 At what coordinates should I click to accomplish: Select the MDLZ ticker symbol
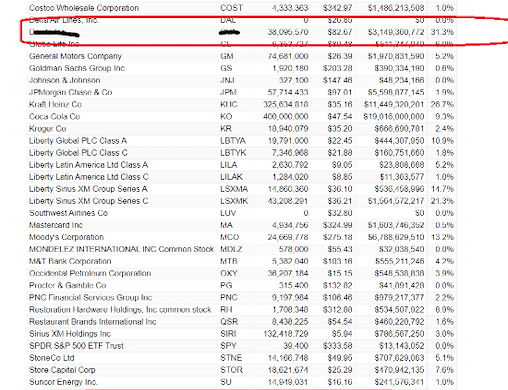[x=231, y=249]
